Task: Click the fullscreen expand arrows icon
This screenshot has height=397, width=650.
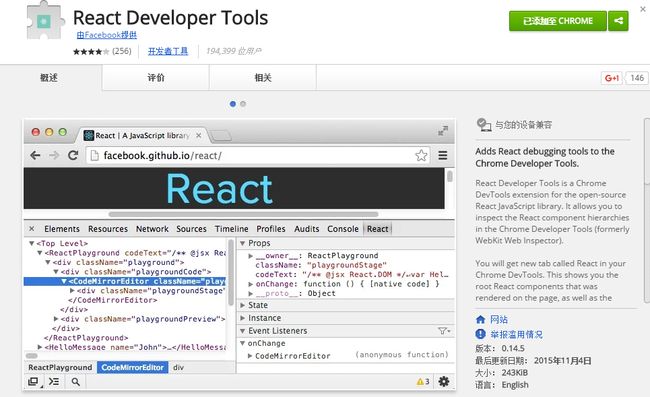Action: point(443,131)
